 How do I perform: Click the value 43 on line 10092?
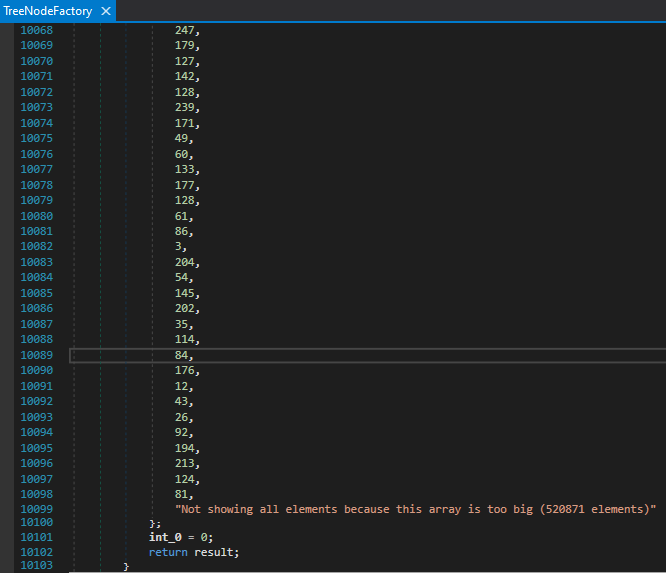click(181, 401)
